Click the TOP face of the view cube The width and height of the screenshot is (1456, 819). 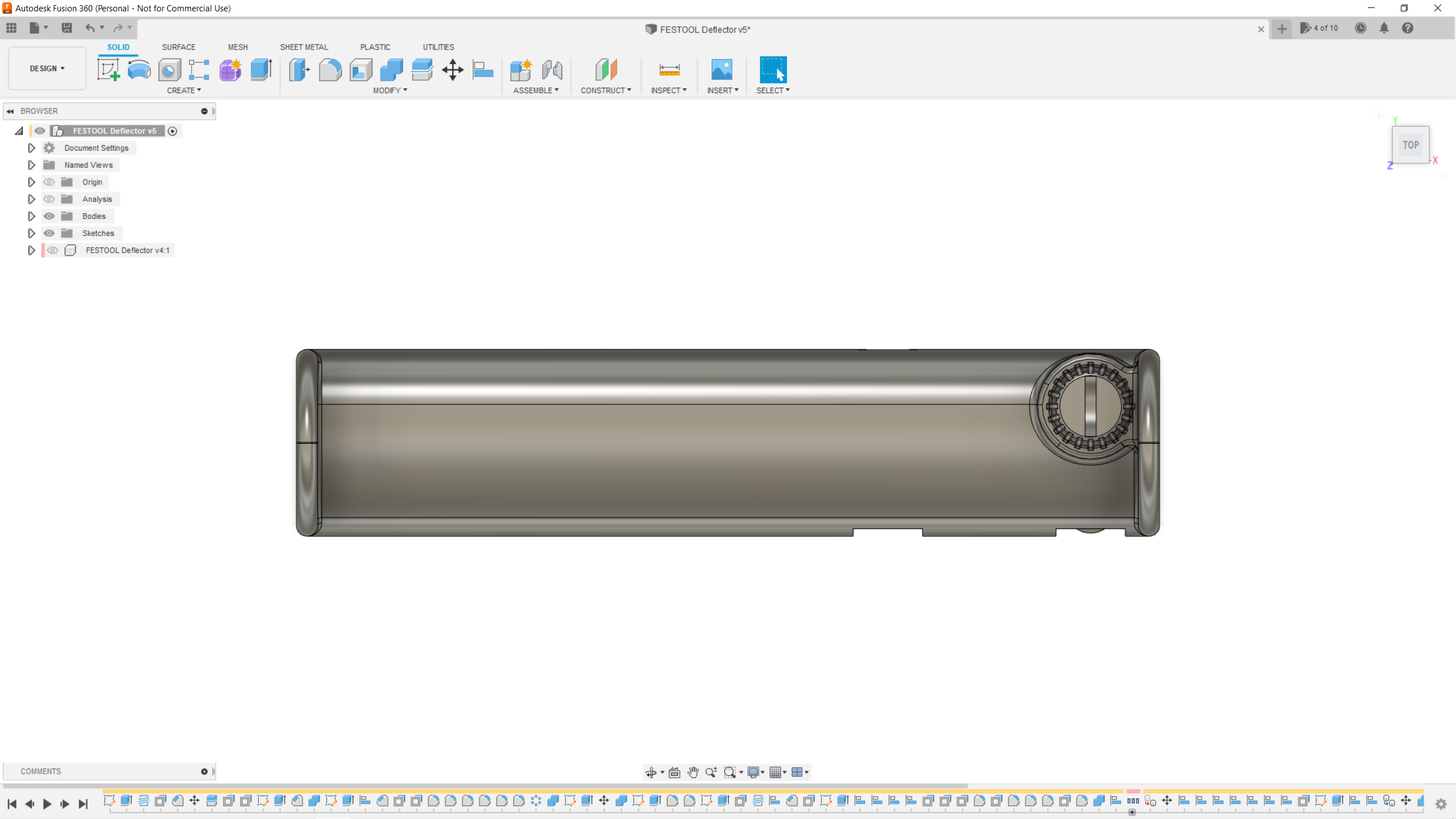tap(1410, 145)
